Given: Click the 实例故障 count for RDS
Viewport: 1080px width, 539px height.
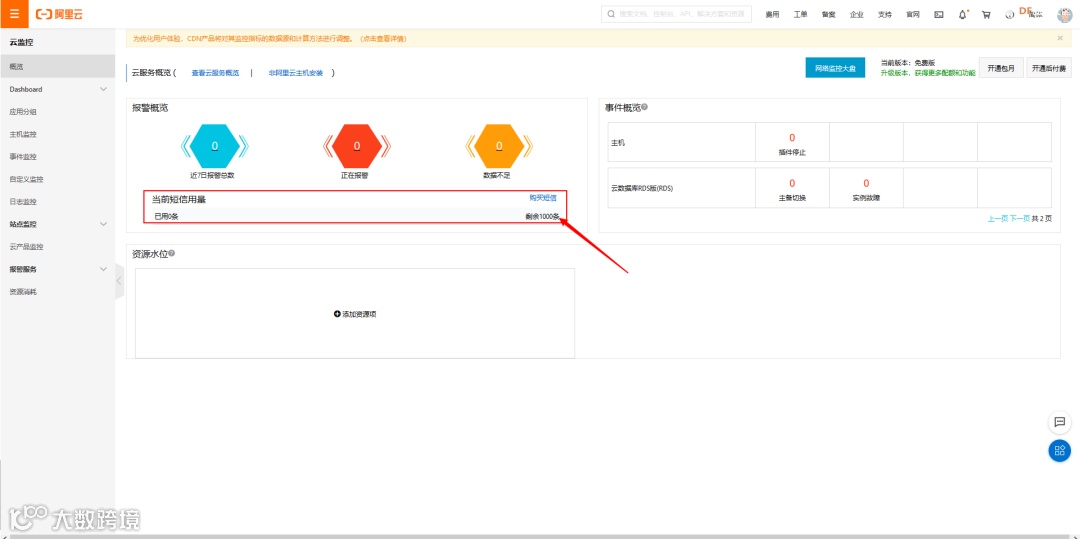Looking at the screenshot, I should point(866,183).
